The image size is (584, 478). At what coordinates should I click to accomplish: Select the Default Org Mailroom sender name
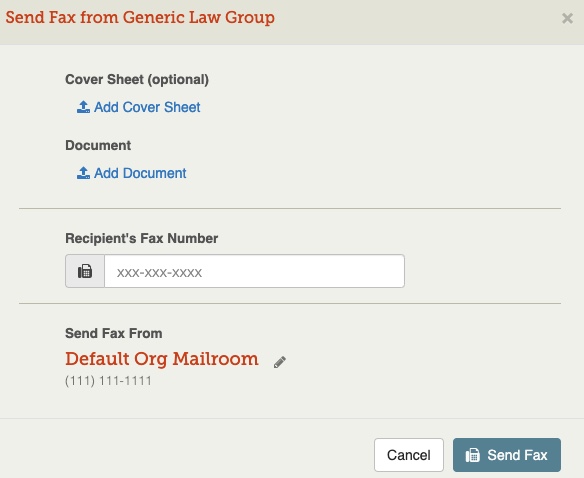point(162,359)
